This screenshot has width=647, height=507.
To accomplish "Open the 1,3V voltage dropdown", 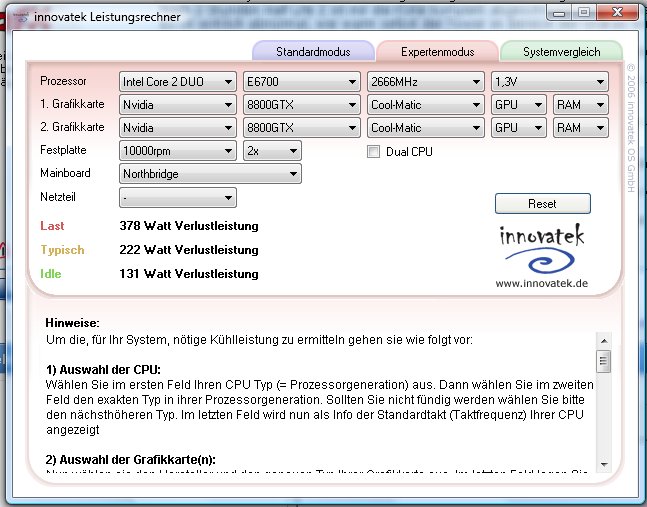I will pyautogui.click(x=550, y=82).
